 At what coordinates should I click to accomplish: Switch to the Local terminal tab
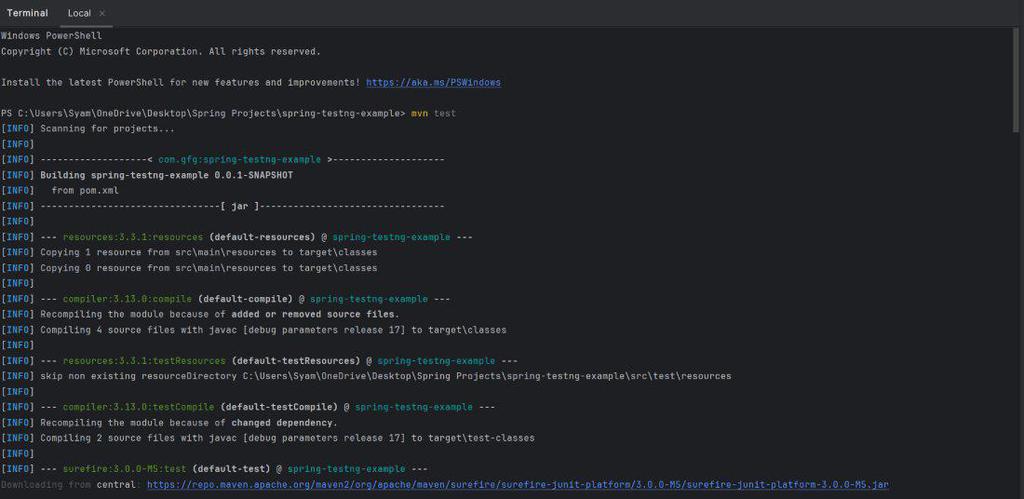coord(79,13)
